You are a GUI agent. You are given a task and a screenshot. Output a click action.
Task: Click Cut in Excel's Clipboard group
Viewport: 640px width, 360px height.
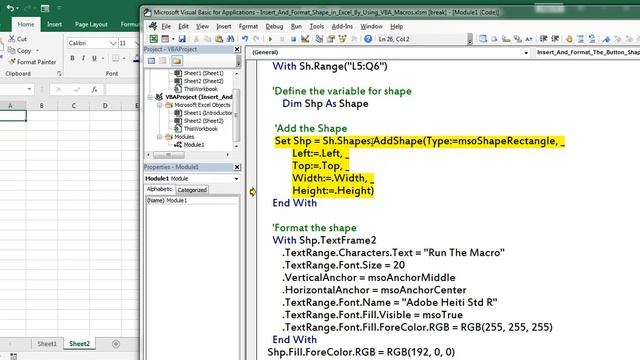pyautogui.click(x=18, y=39)
